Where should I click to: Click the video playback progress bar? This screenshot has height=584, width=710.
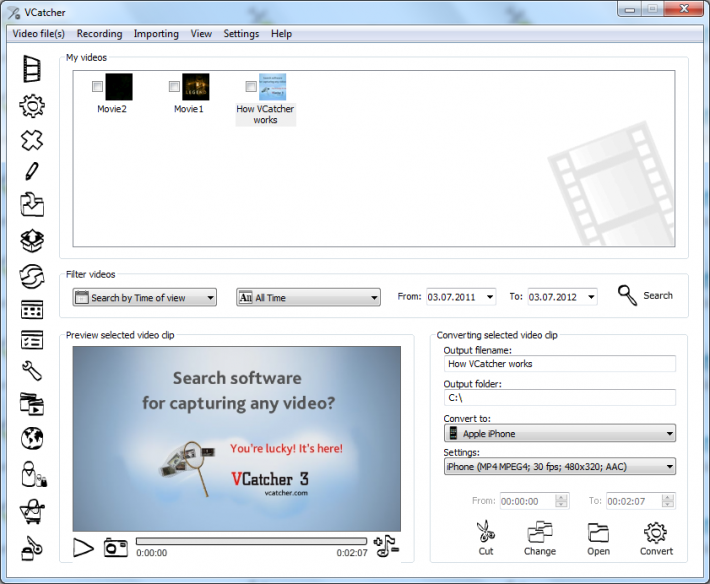pyautogui.click(x=251, y=541)
